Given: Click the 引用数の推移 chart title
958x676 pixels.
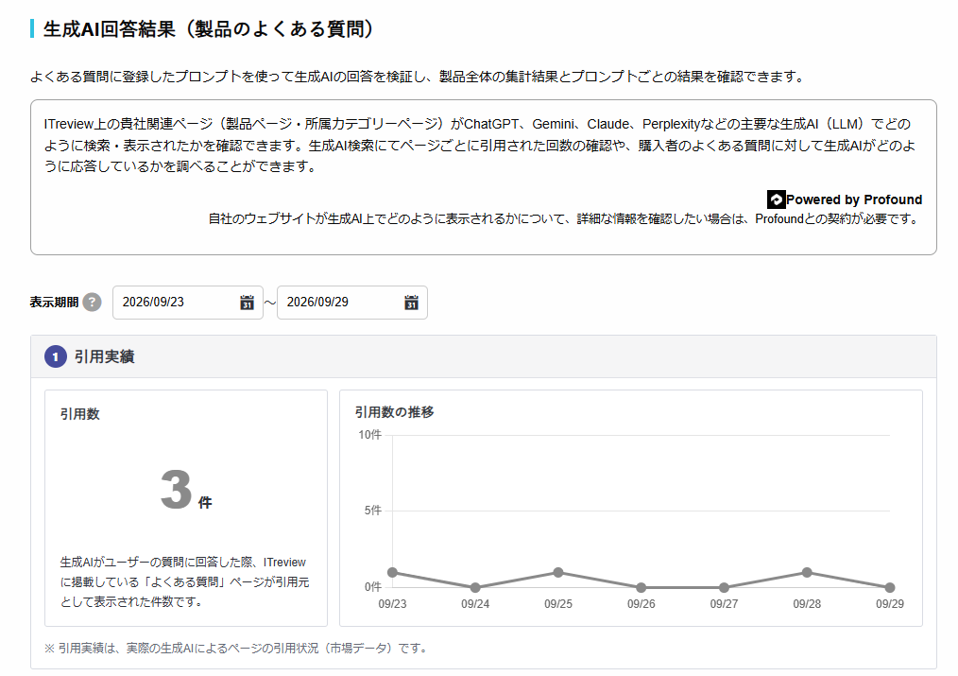Looking at the screenshot, I should [395, 412].
